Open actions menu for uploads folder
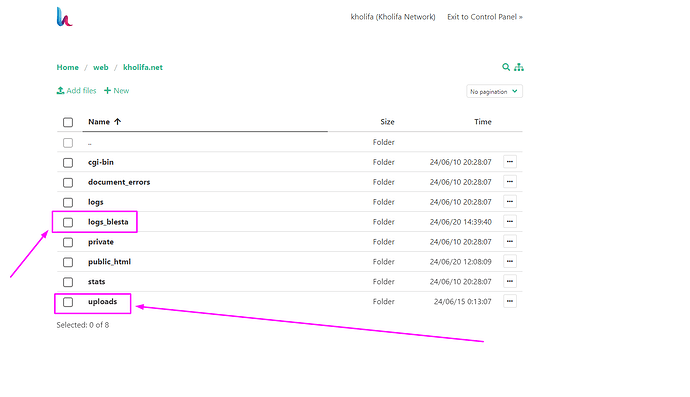 pos(510,301)
